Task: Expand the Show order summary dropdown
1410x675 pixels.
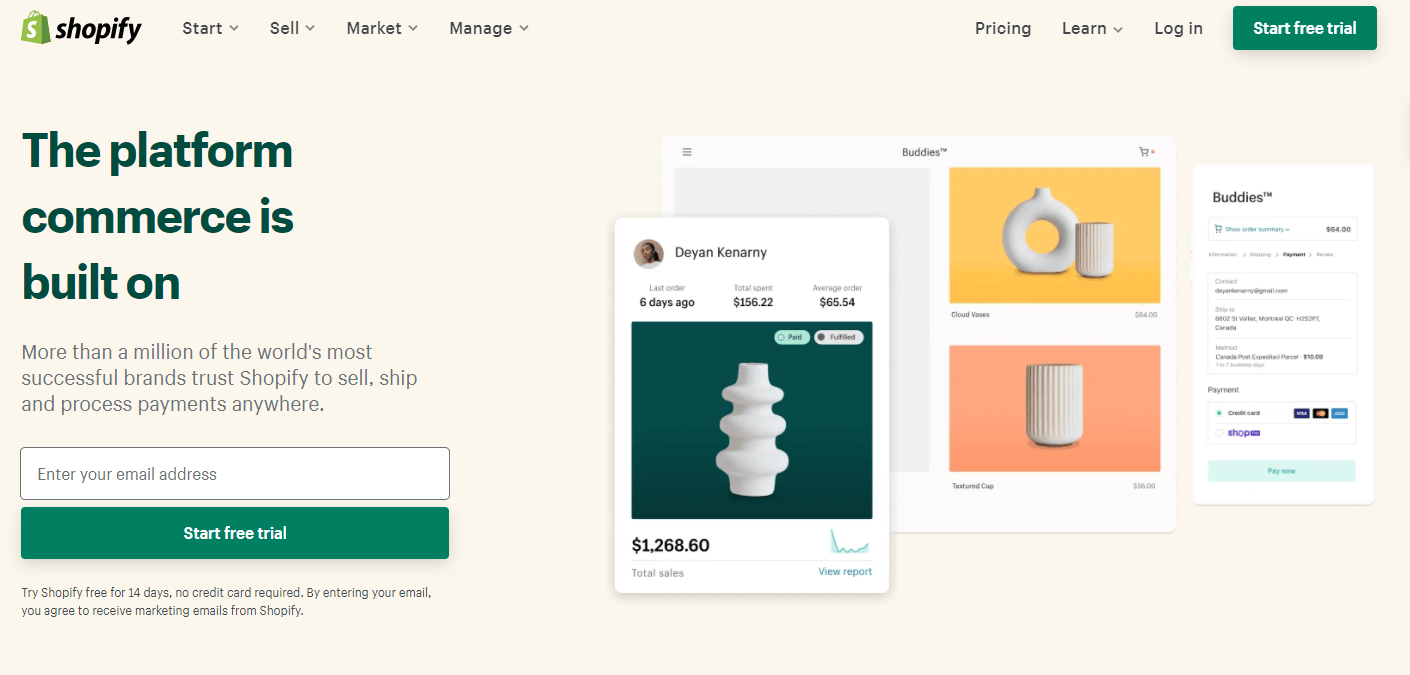Action: pyautogui.click(x=1257, y=228)
